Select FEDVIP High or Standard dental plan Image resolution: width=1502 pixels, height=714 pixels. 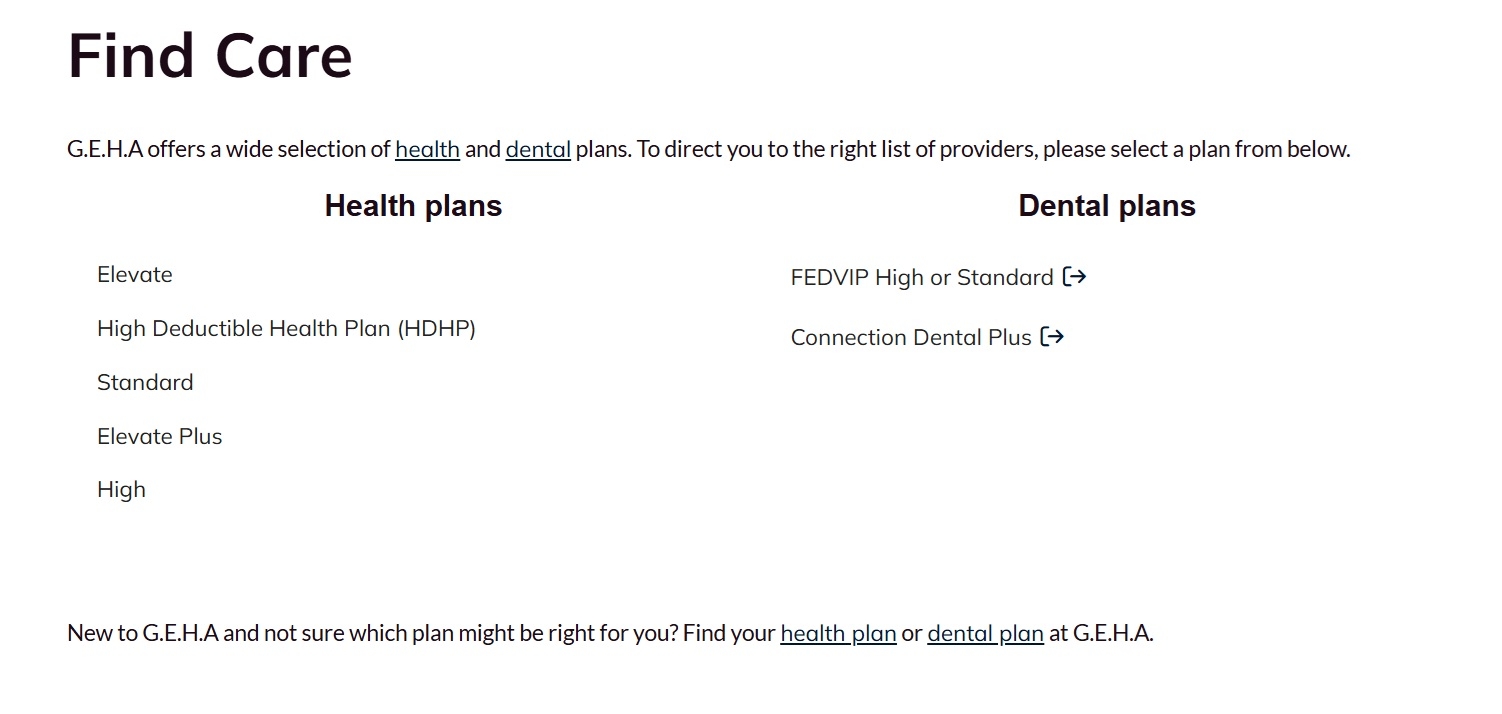click(x=920, y=277)
